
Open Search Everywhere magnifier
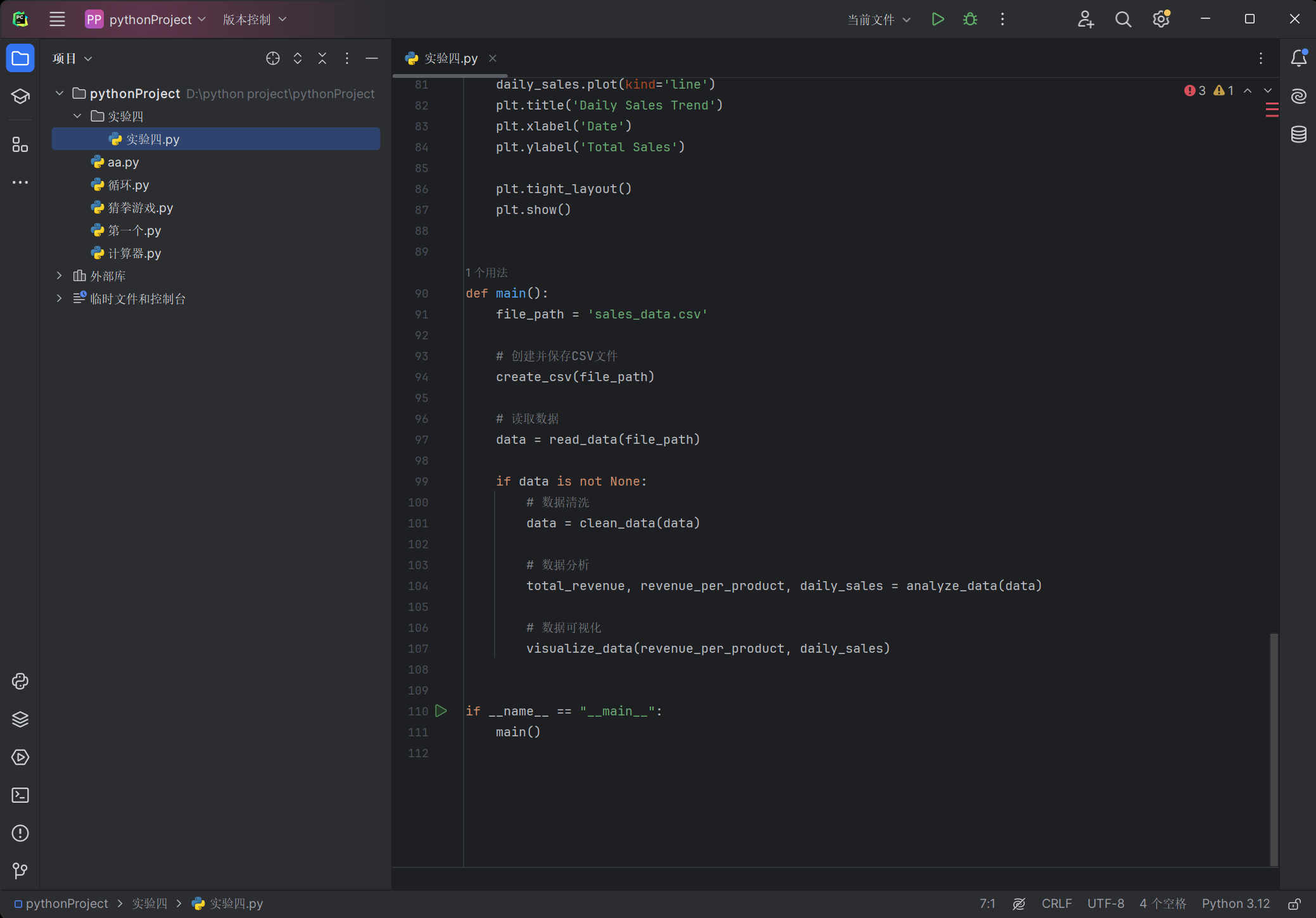click(1123, 19)
